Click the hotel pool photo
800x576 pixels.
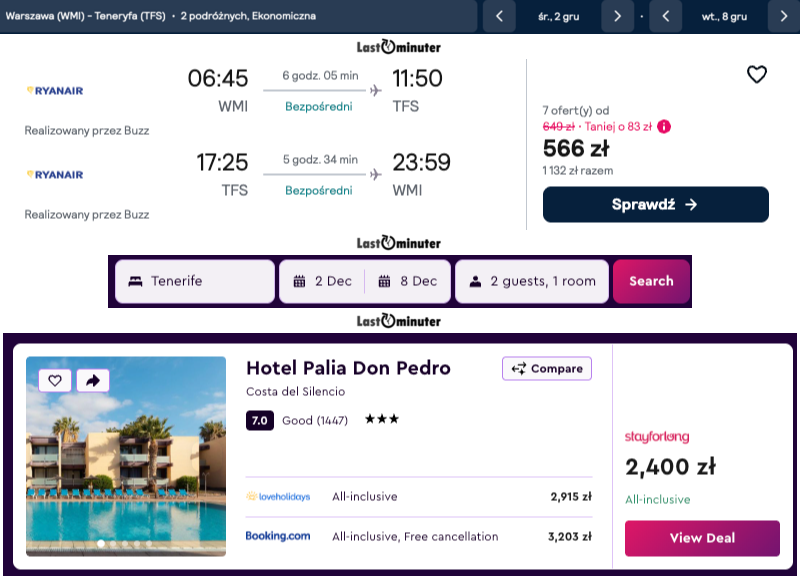(x=126, y=456)
